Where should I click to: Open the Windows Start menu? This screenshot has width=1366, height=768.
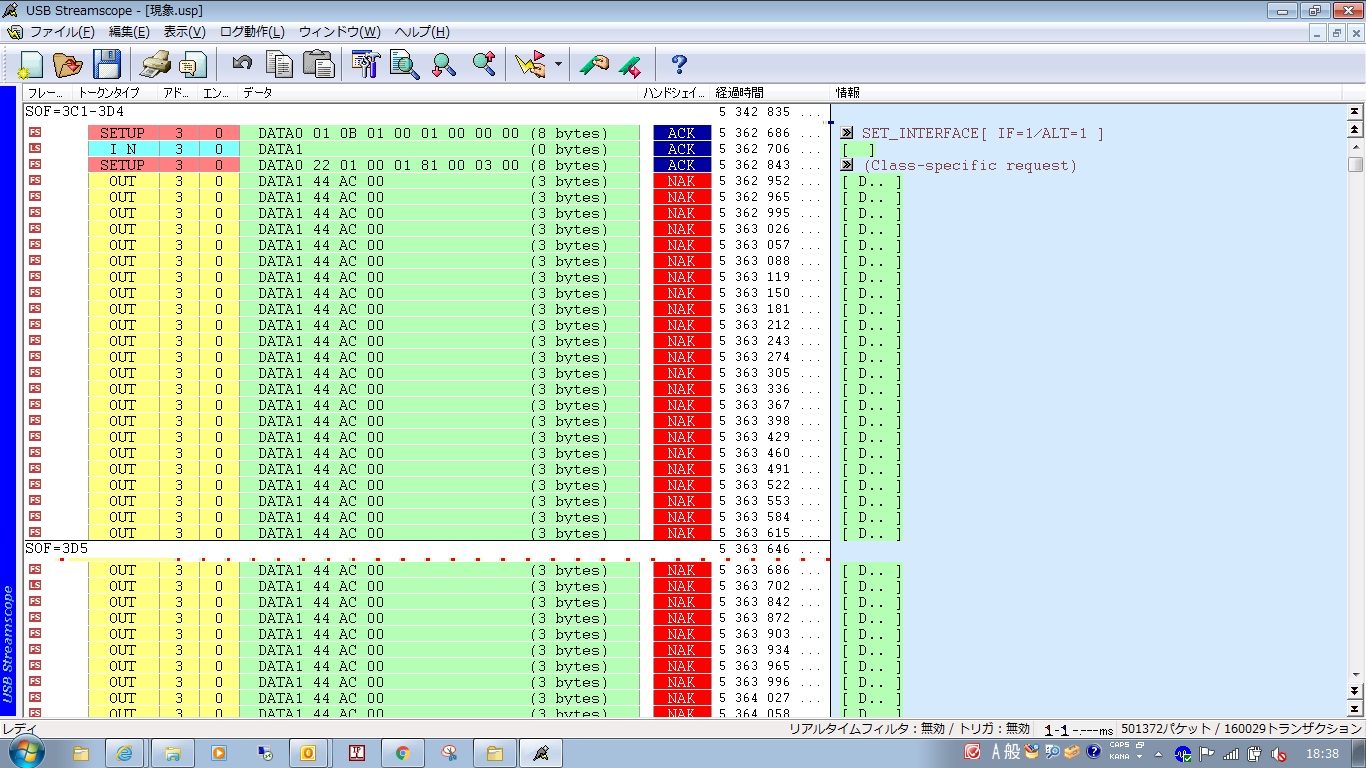click(x=26, y=753)
